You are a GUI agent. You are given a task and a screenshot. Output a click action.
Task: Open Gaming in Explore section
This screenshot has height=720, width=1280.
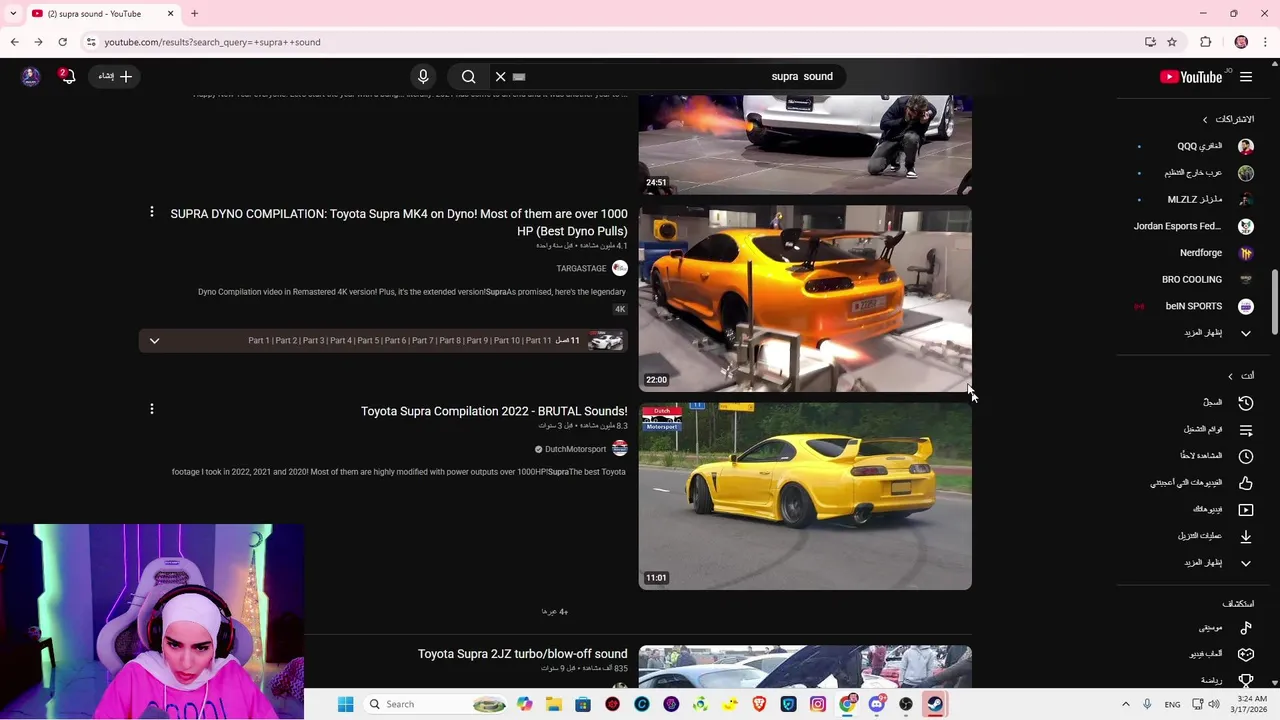tap(1222, 654)
